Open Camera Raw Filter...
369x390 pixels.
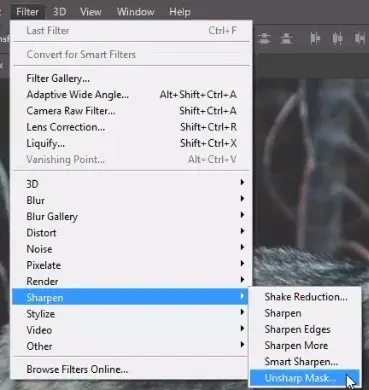pos(131,111)
